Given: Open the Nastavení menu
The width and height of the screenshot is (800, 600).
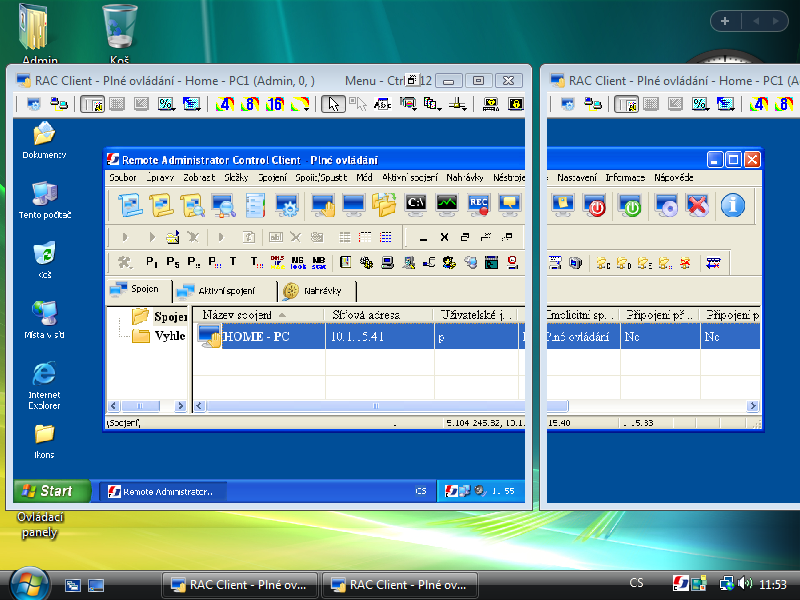Looking at the screenshot, I should click(577, 178).
